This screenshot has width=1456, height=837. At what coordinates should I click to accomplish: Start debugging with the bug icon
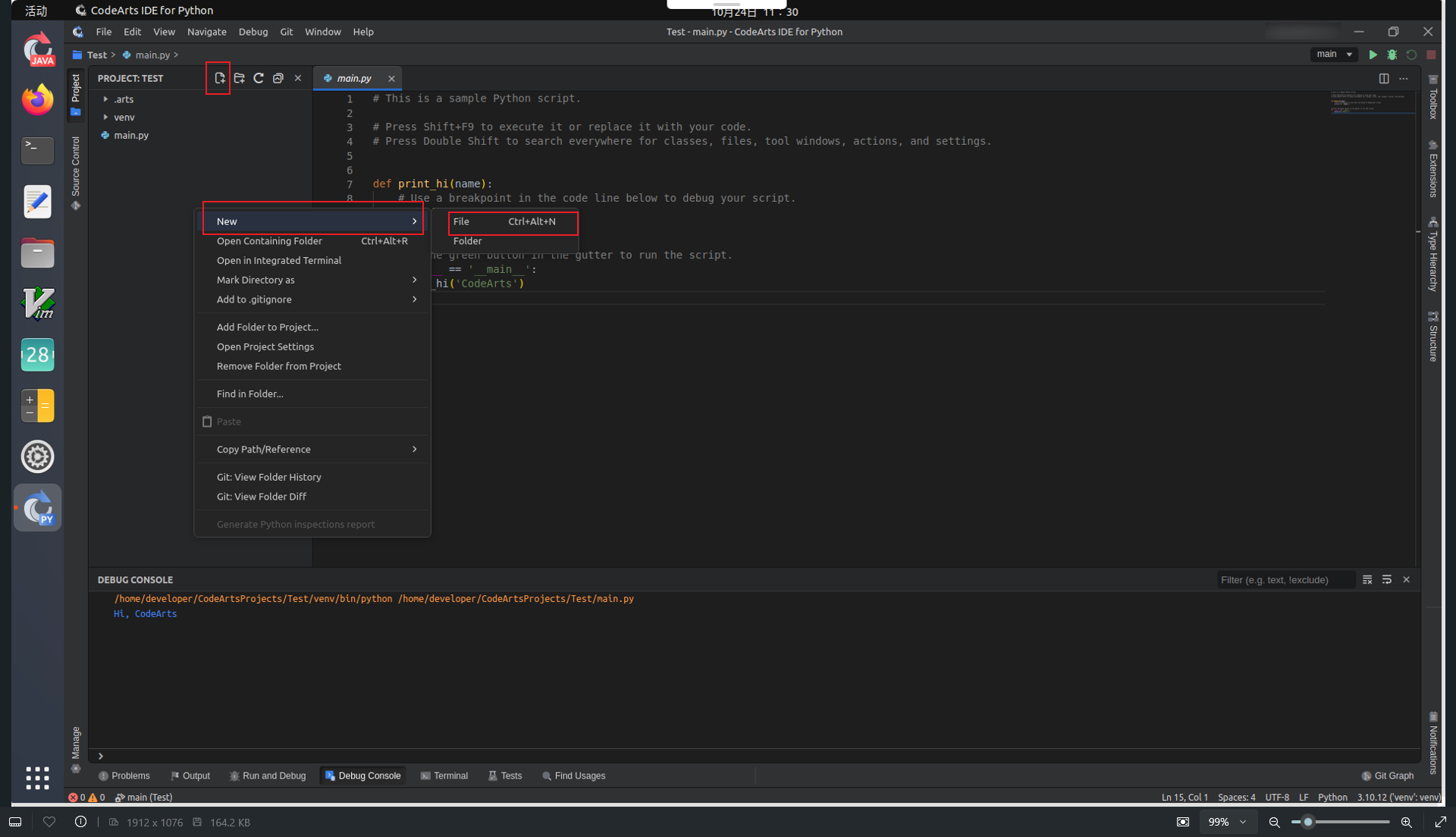[1392, 55]
